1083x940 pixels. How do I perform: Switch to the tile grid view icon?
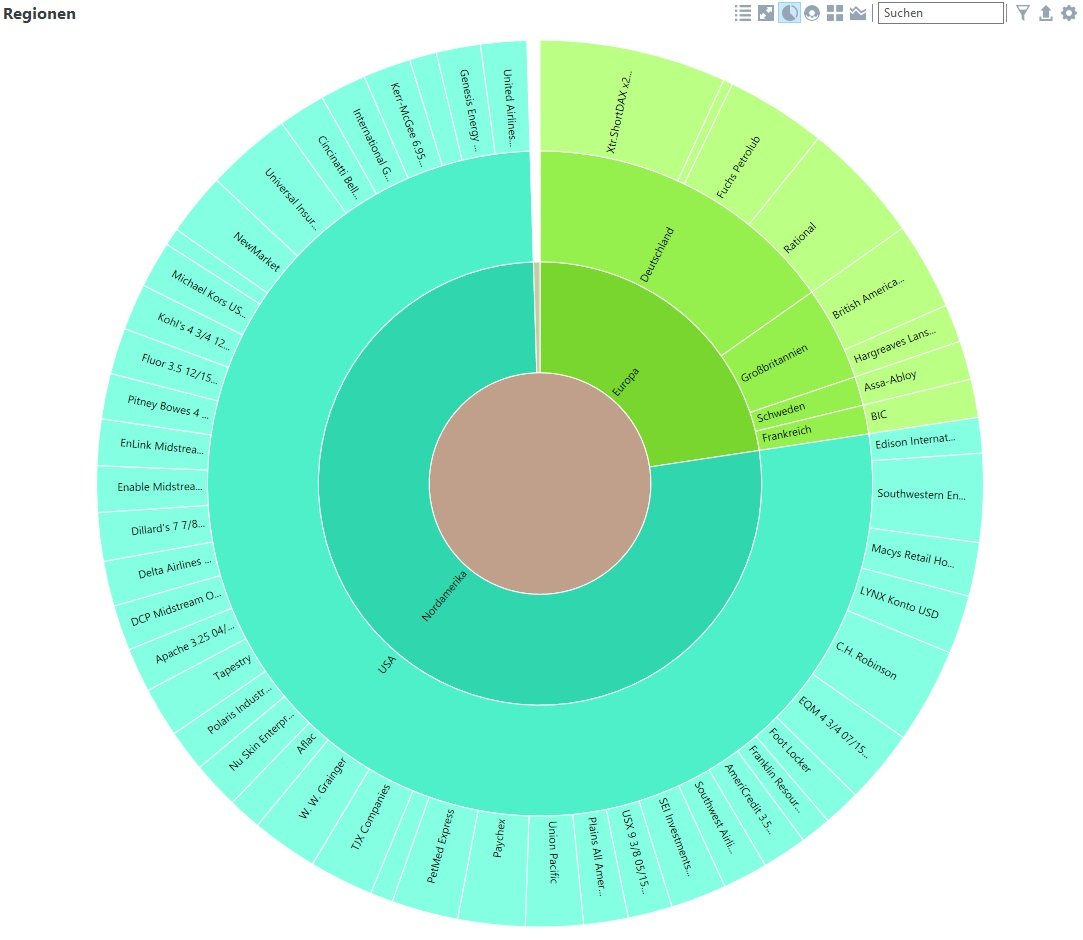(x=835, y=13)
